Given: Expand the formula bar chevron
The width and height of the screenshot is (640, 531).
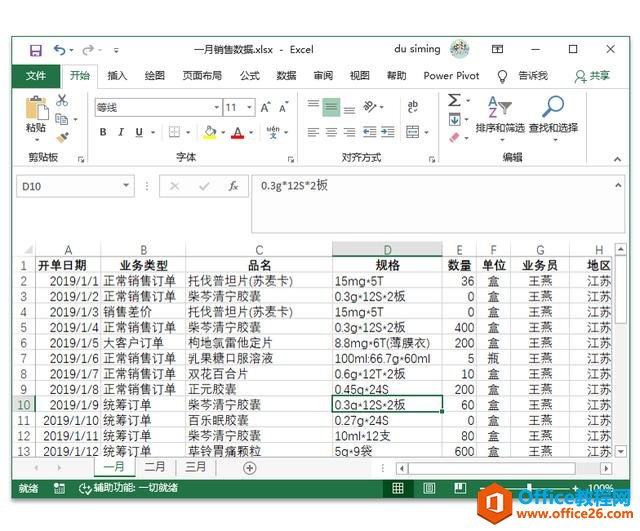Looking at the screenshot, I should (618, 185).
